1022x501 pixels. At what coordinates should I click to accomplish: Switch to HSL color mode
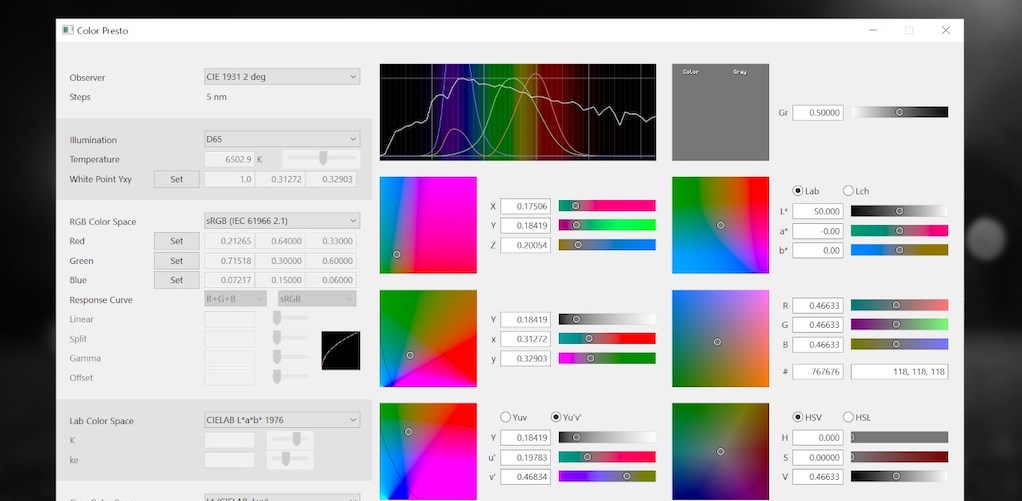click(849, 417)
